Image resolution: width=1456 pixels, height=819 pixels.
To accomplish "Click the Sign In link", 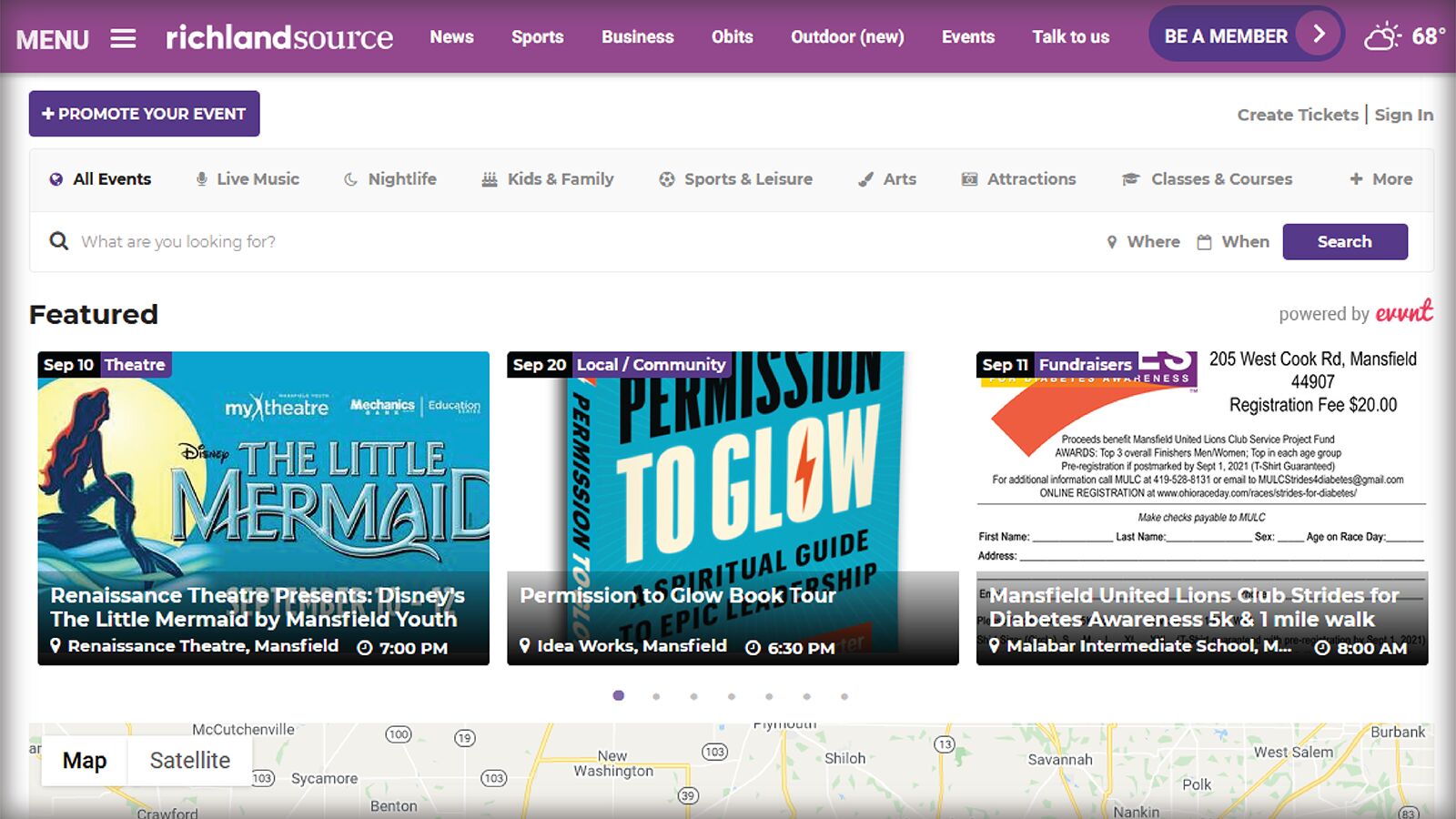I will tap(1403, 115).
